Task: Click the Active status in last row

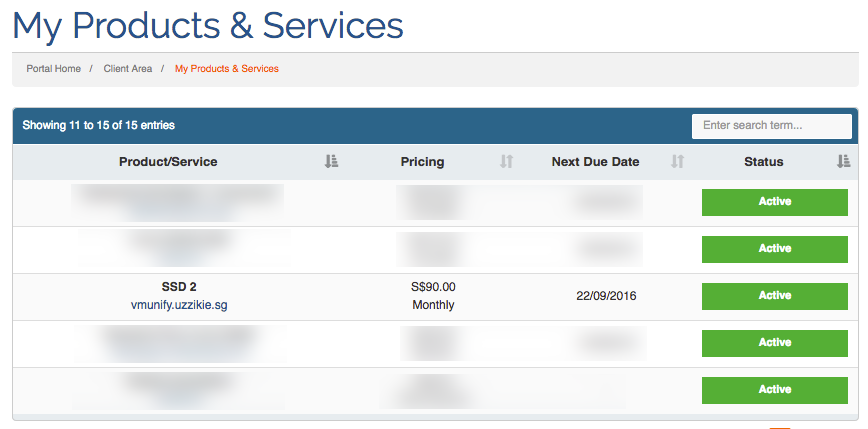Action: coord(775,390)
